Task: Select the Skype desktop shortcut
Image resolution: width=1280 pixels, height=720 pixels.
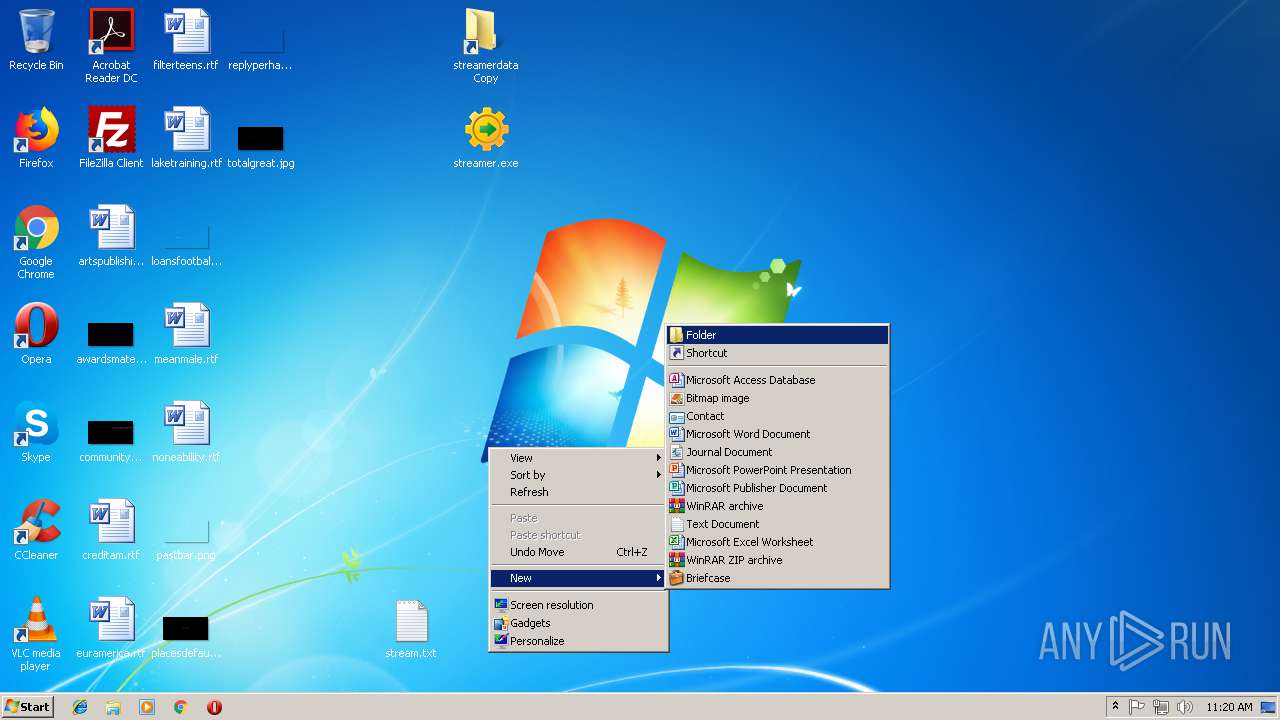Action: 36,432
